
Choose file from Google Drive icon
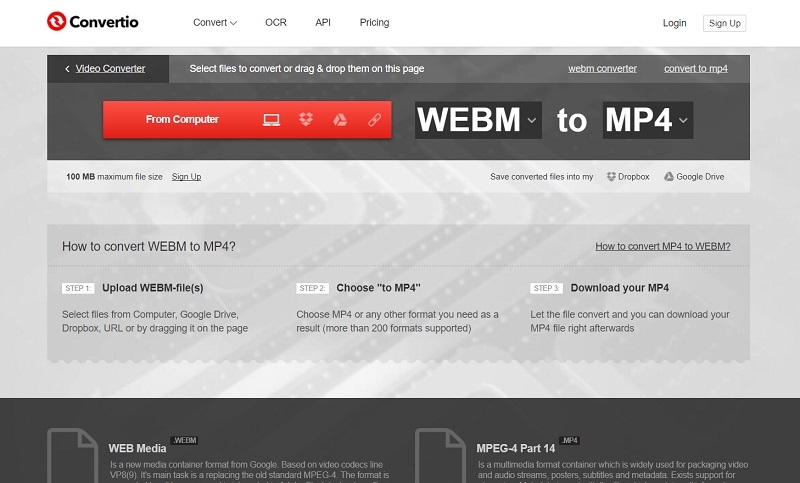pos(340,119)
